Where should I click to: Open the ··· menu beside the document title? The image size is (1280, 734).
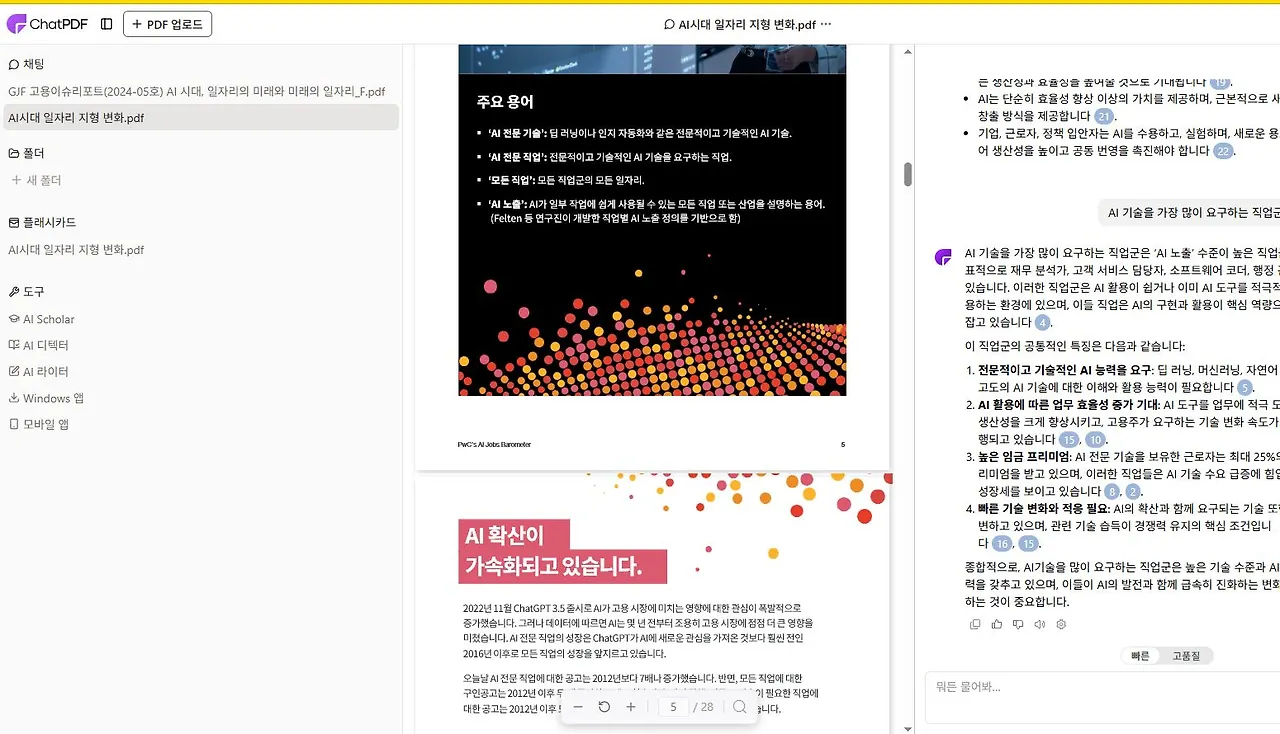(825, 24)
